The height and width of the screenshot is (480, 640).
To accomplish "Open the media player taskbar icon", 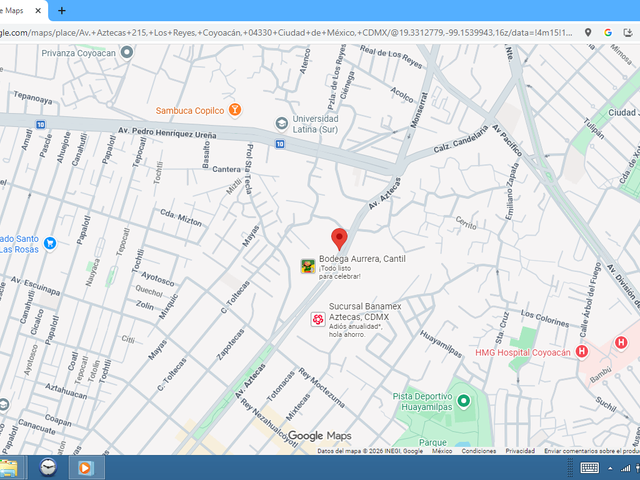I will (x=86, y=468).
